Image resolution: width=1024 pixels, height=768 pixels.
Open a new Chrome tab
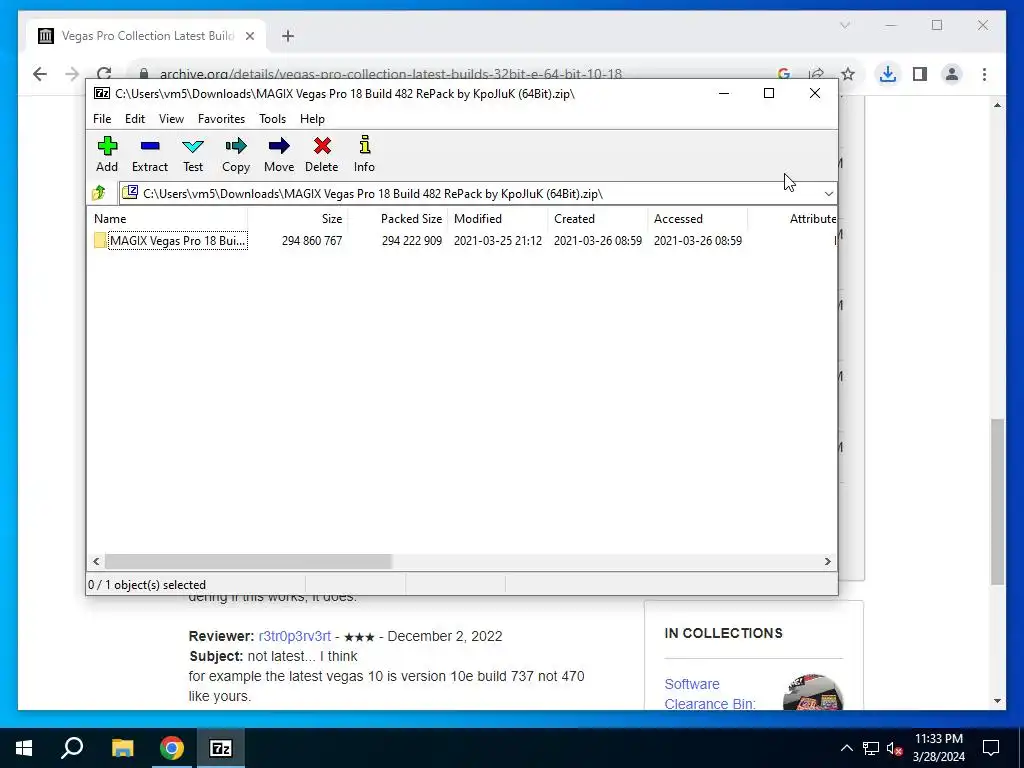pyautogui.click(x=288, y=36)
